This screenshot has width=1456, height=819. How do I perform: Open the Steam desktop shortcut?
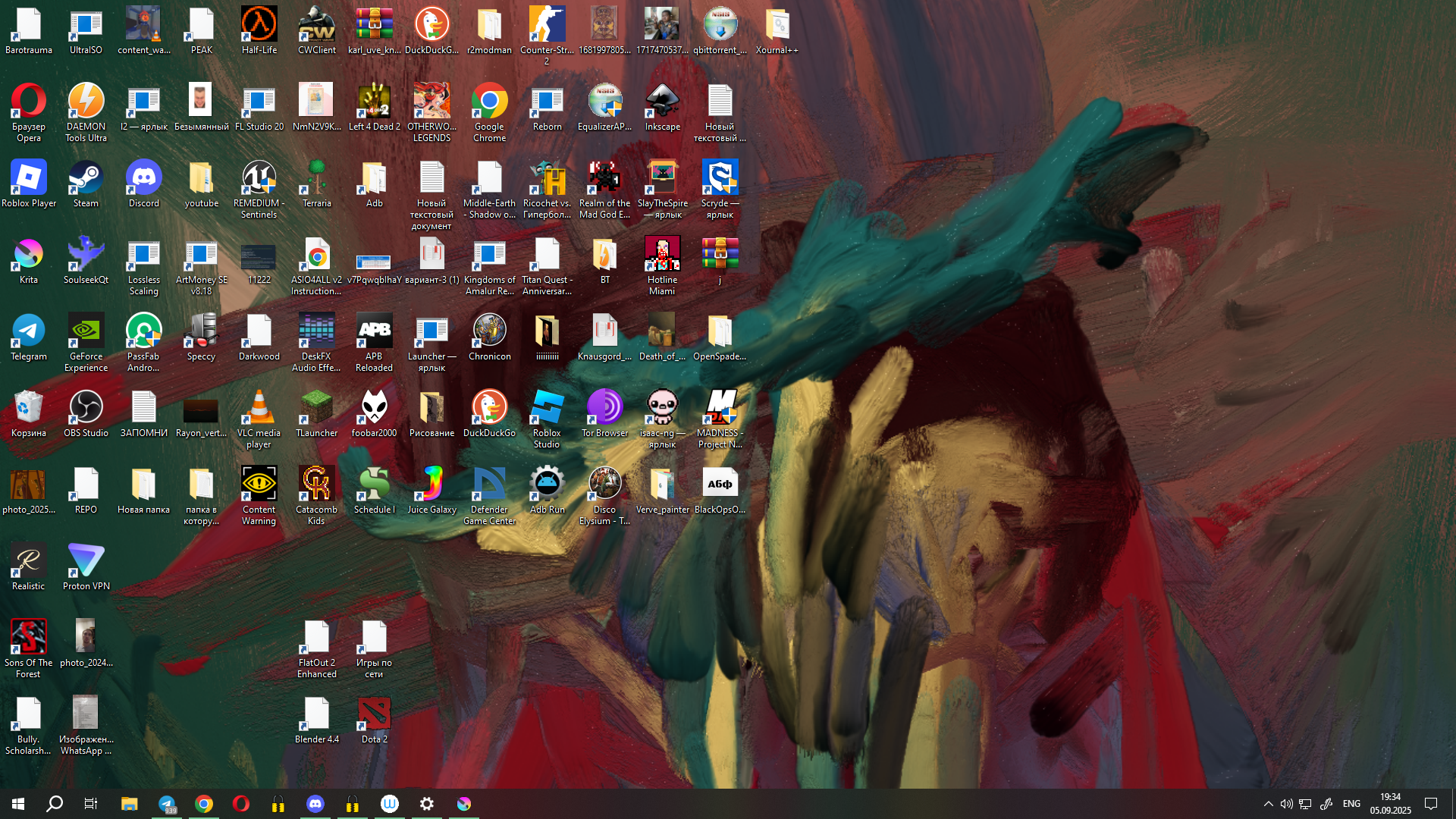(x=86, y=184)
